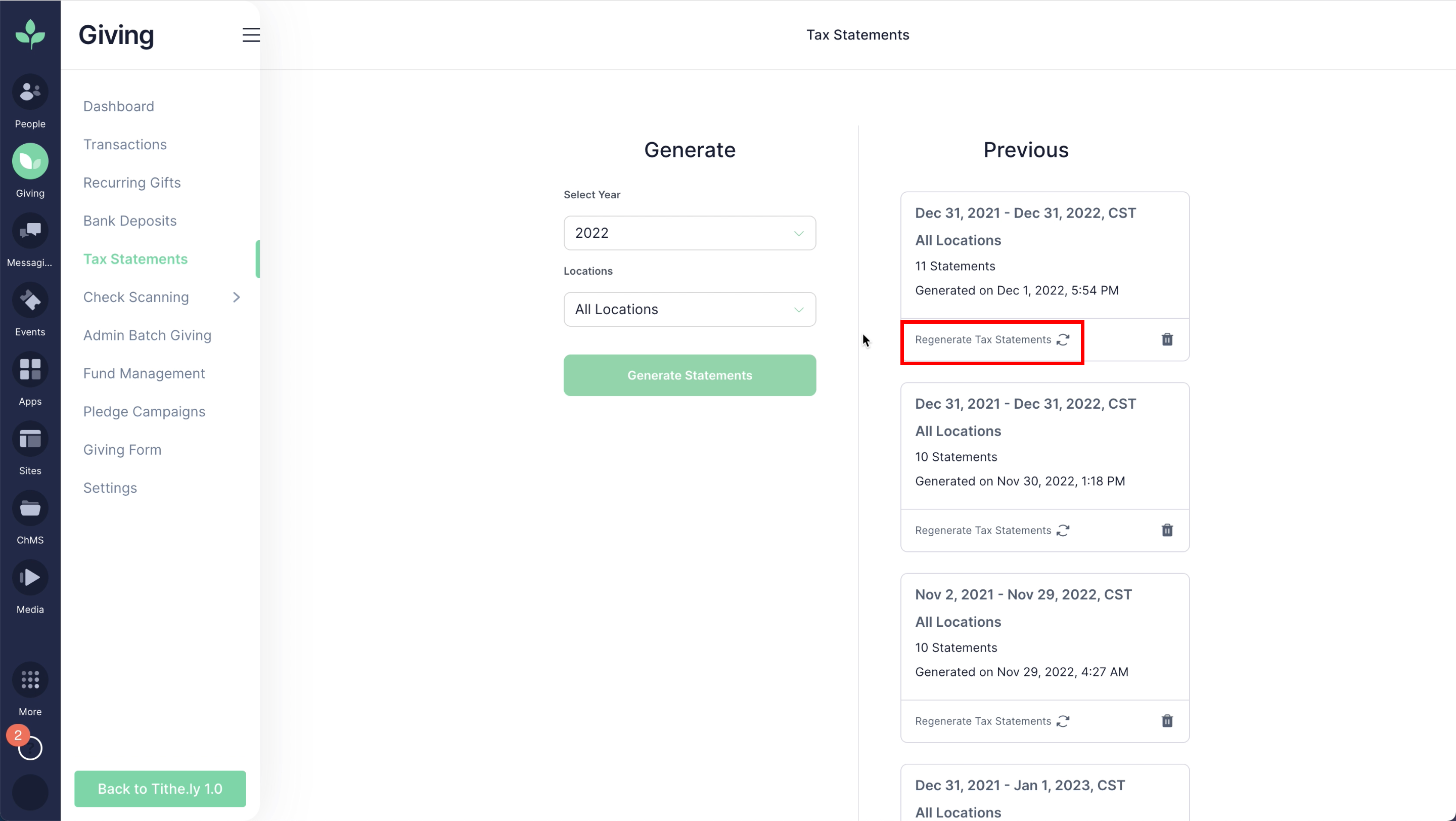Click the Generate Statements button

pos(689,375)
